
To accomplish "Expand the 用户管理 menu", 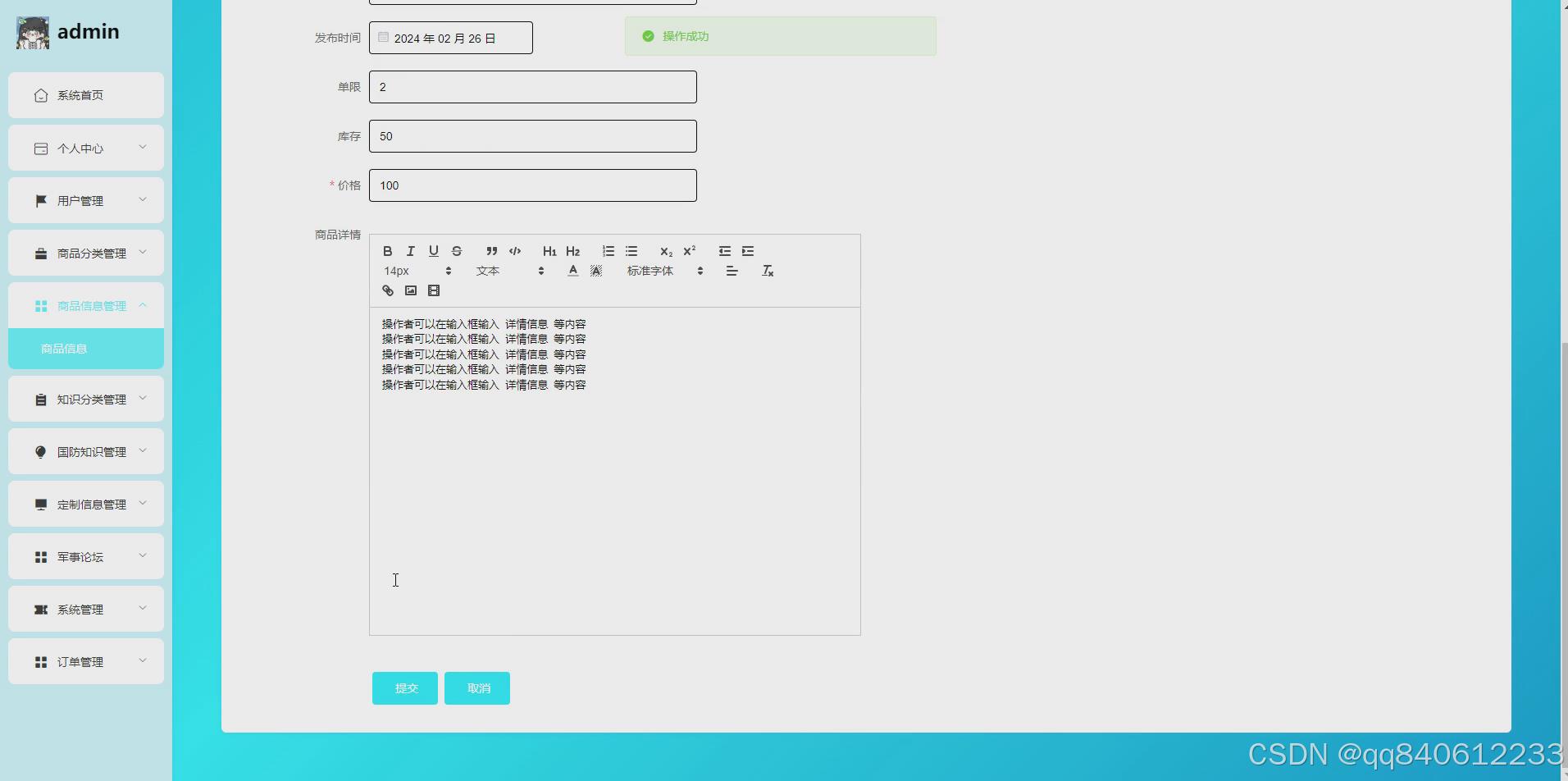I will click(x=86, y=200).
